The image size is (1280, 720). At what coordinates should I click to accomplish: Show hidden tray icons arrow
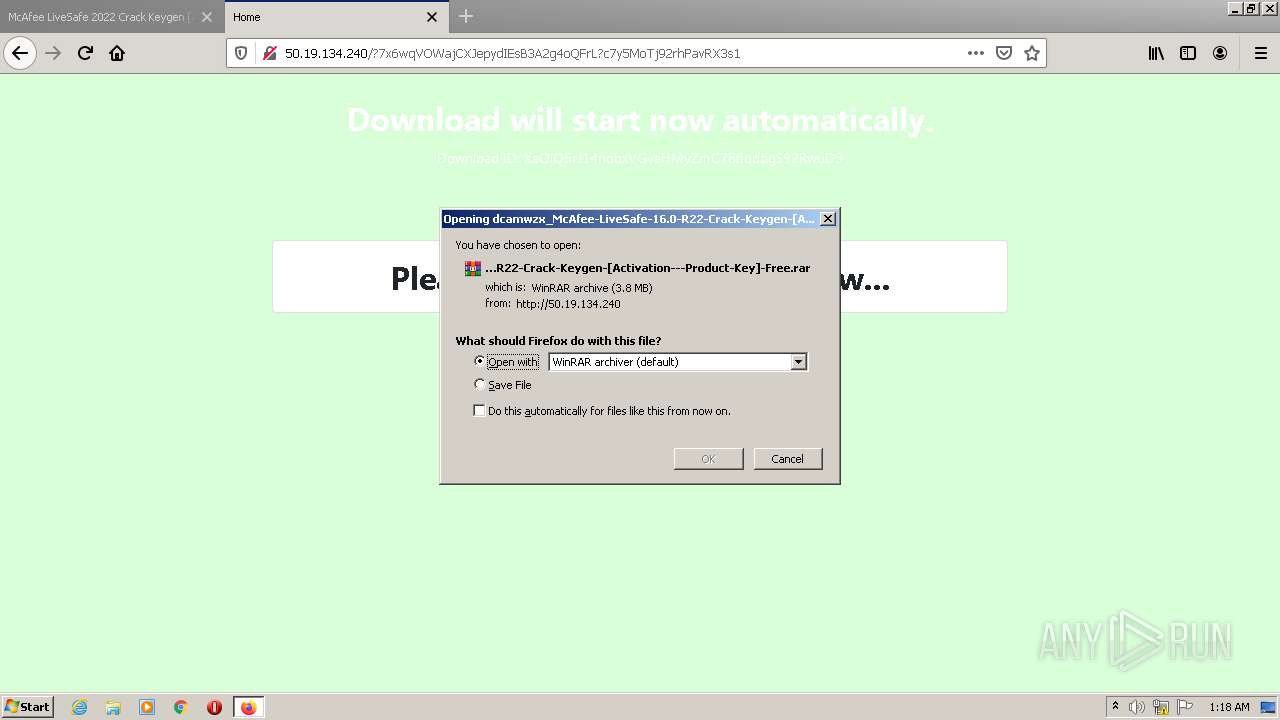(x=1116, y=707)
